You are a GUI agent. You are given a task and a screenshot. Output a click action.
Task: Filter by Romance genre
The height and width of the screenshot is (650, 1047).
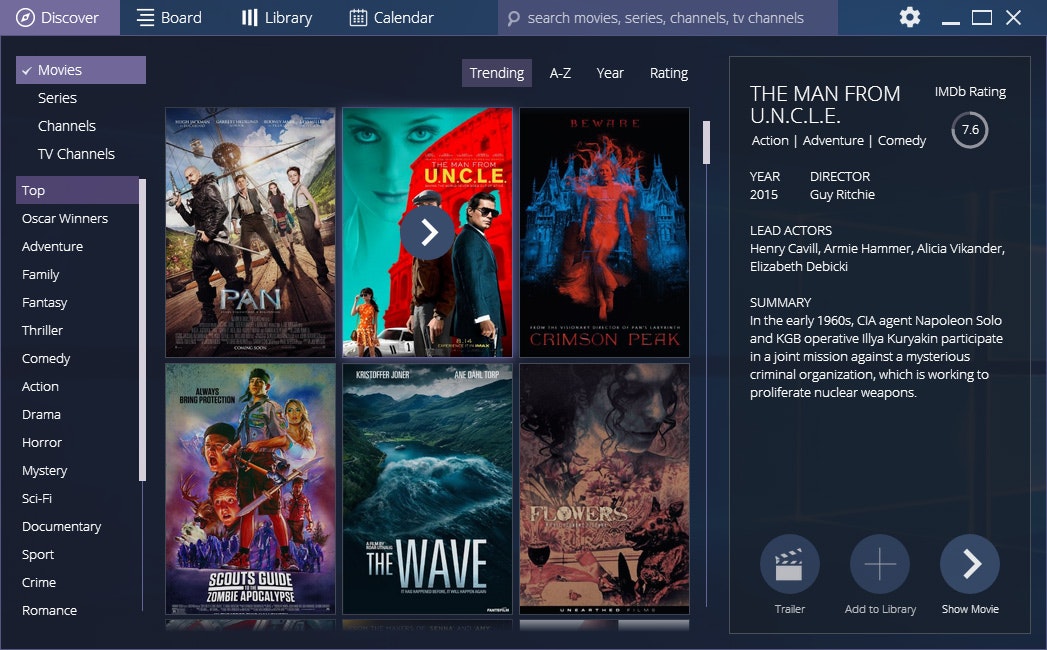tap(49, 611)
